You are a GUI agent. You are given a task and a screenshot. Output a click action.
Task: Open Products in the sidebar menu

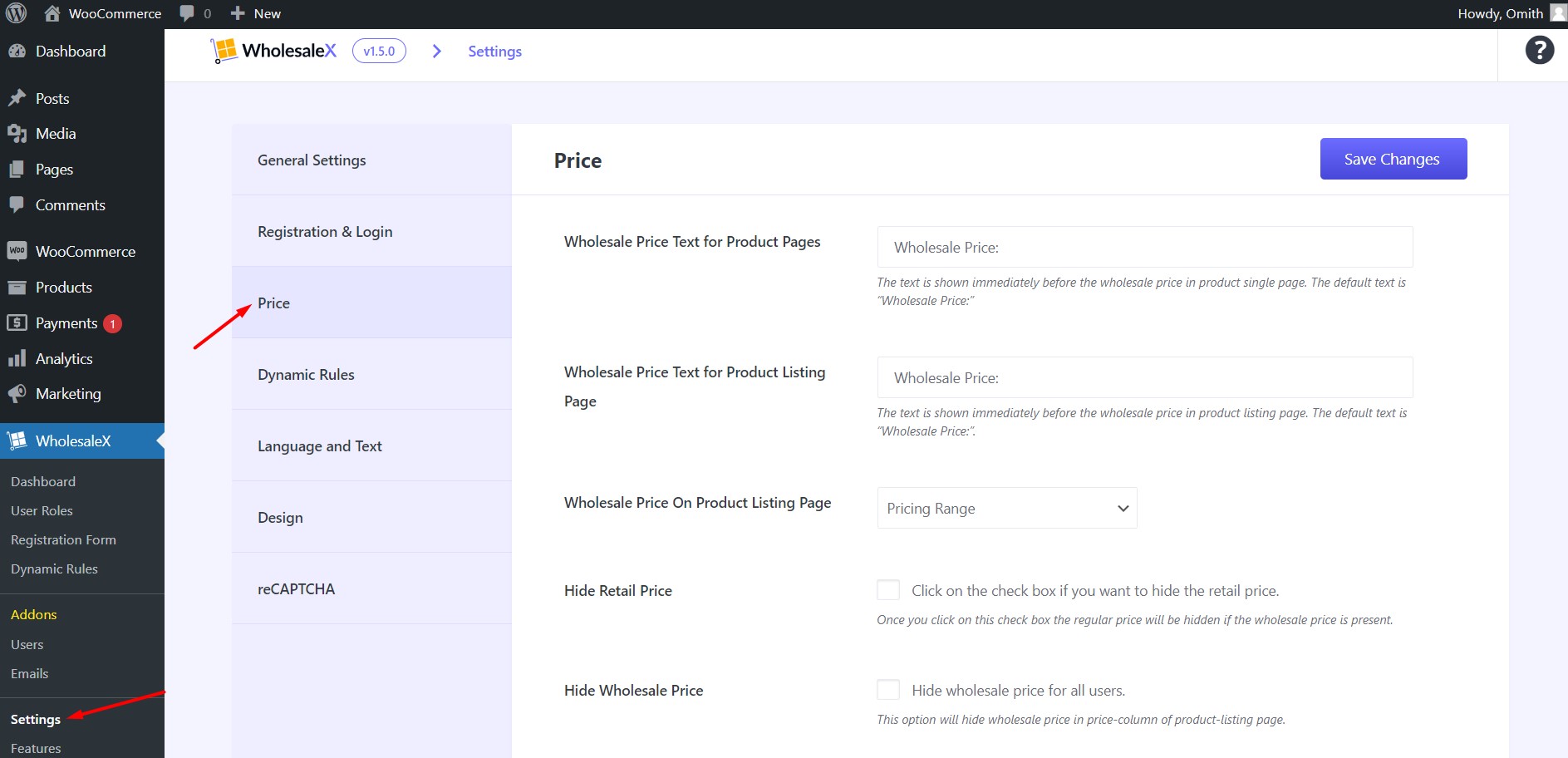click(64, 287)
